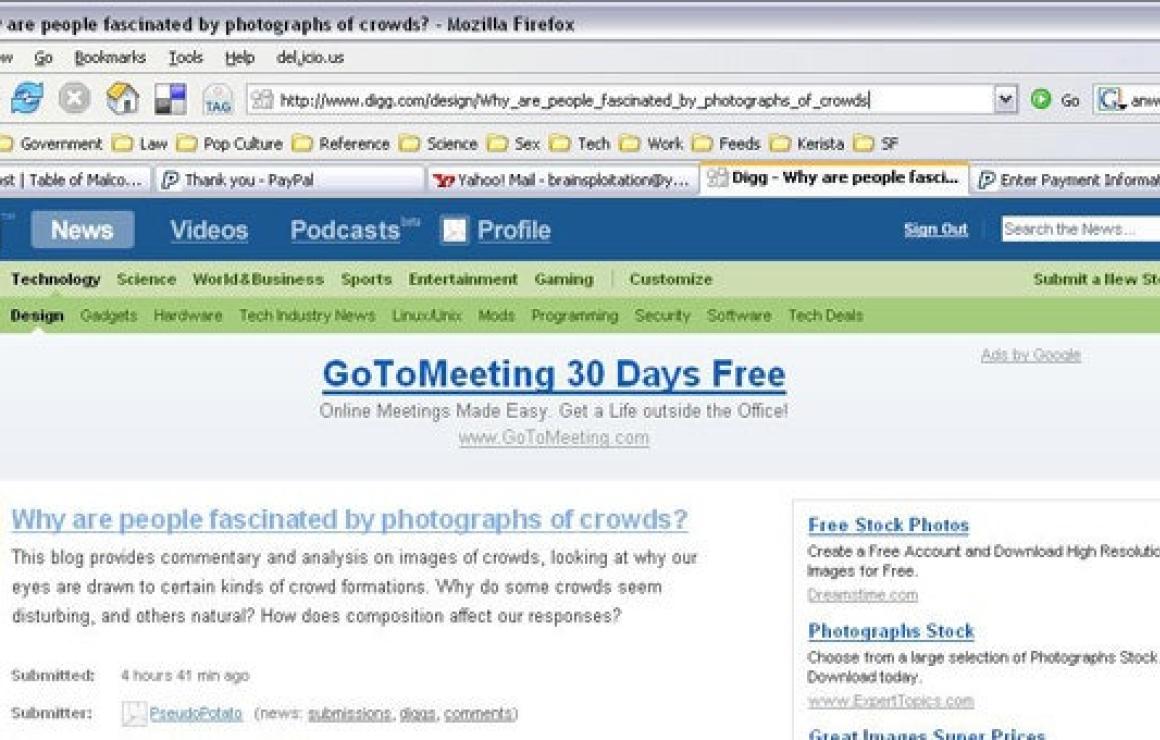Click the search engine icon in search box
The width and height of the screenshot is (1160, 740).
(x=1110, y=99)
